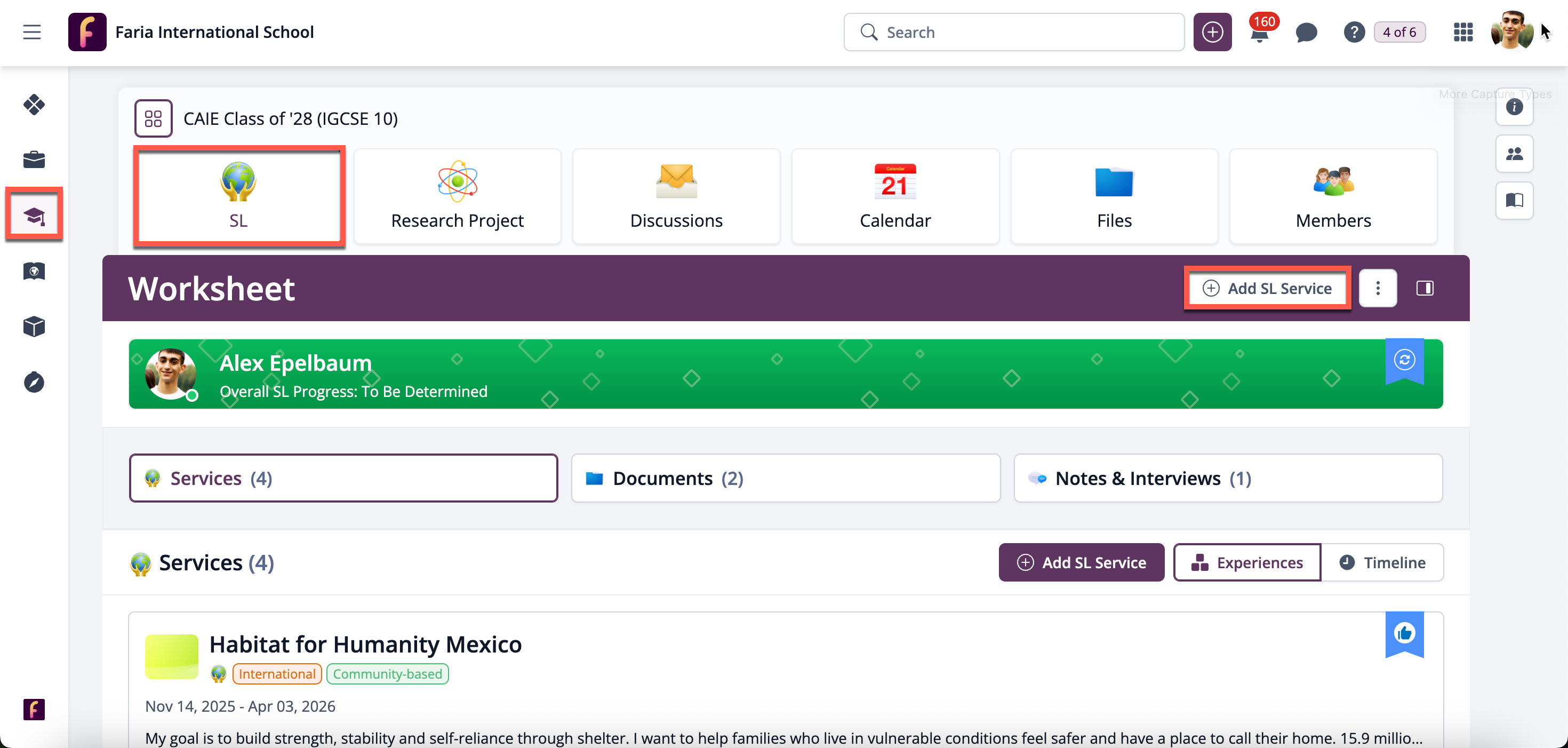Click the notifications bell icon
This screenshot has width=1568, height=748.
[1259, 34]
